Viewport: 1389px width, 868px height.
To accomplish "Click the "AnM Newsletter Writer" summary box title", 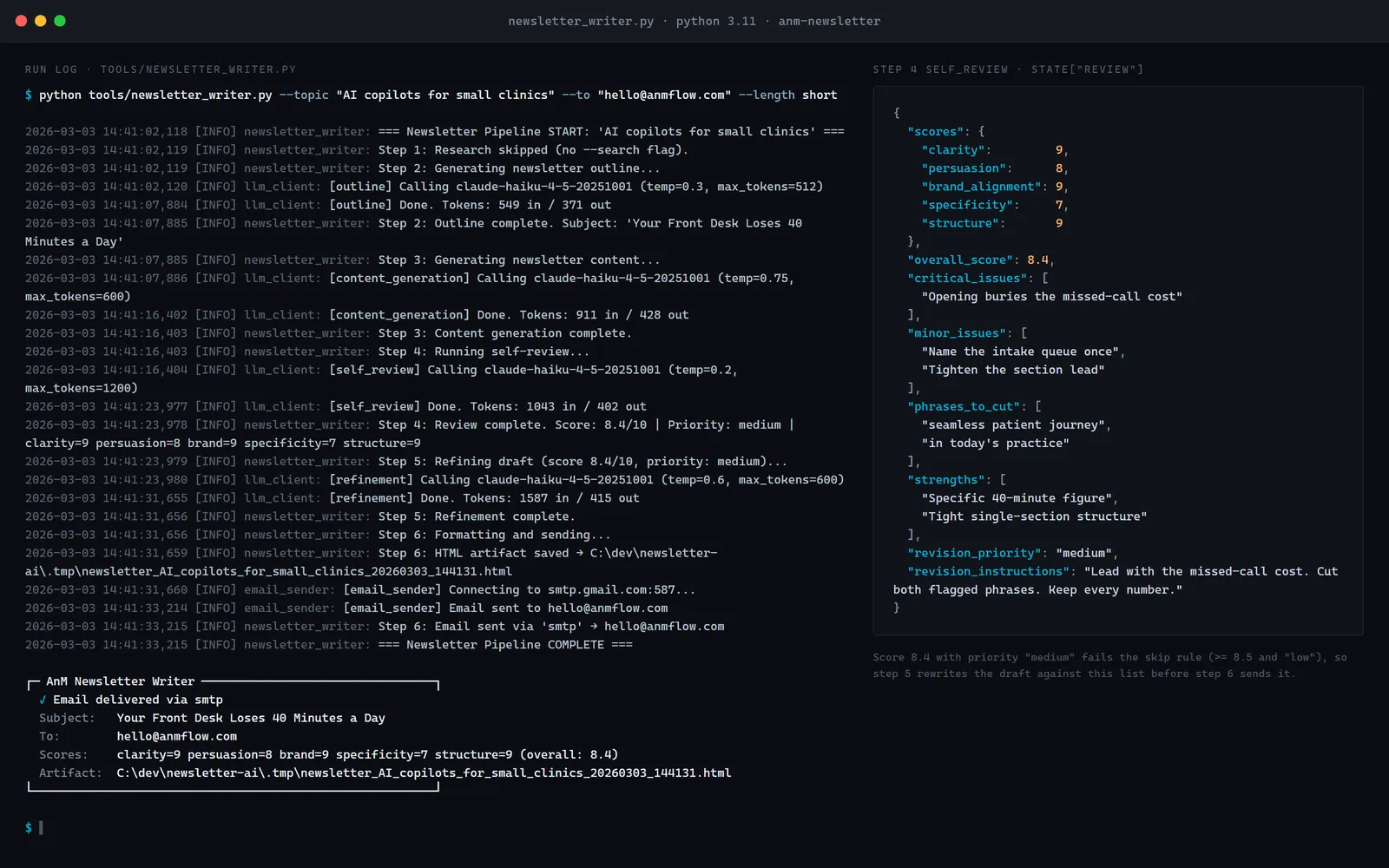I will (x=120, y=681).
